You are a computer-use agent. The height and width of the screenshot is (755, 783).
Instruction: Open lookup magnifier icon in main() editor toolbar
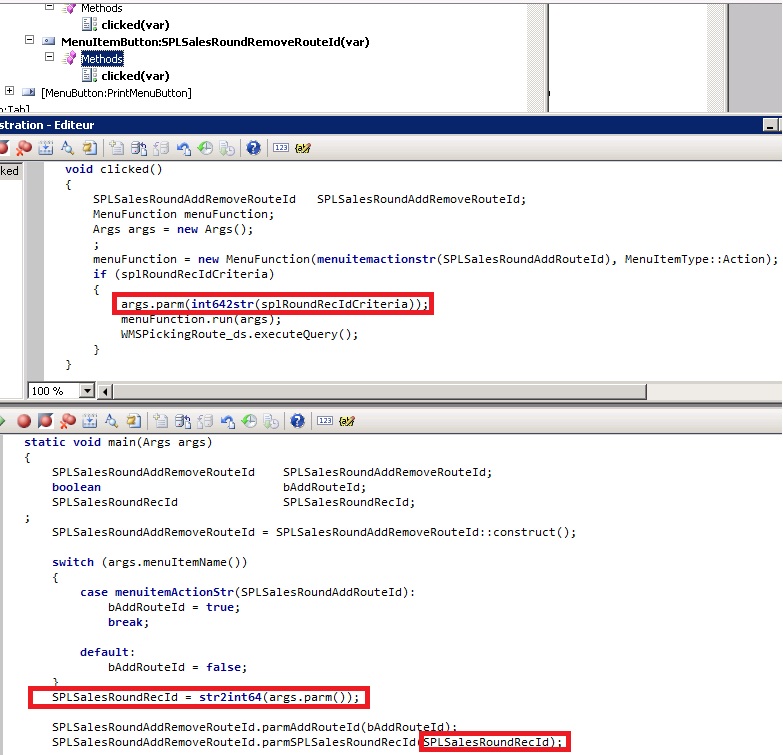click(111, 421)
